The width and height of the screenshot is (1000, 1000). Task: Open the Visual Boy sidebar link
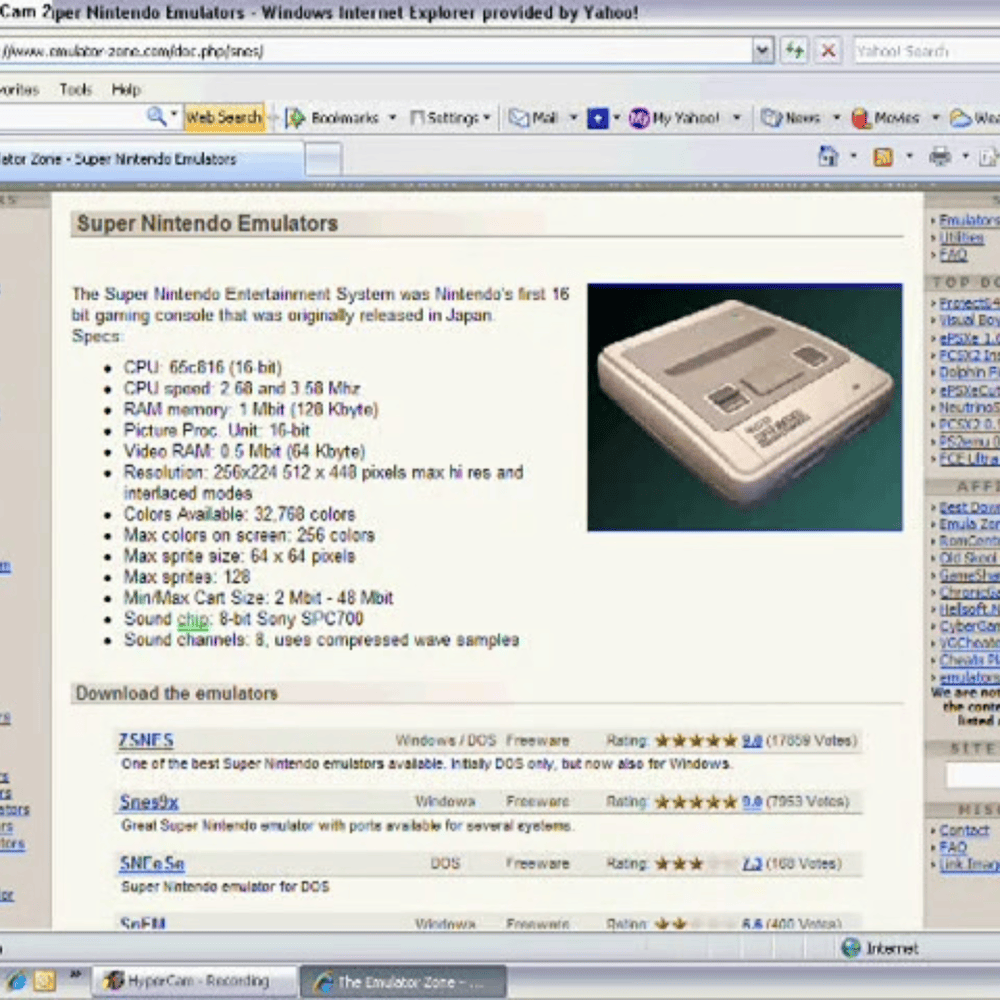[969, 320]
